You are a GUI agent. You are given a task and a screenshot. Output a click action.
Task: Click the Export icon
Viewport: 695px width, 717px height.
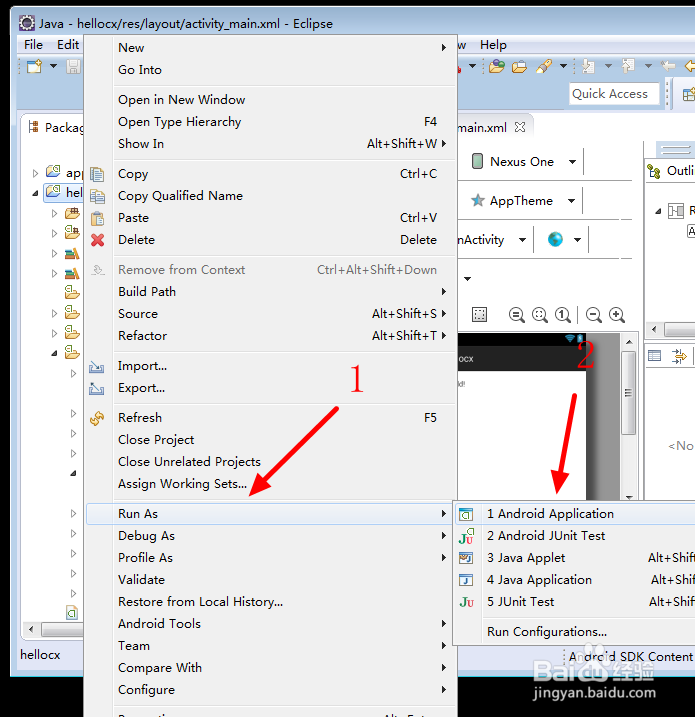tap(96, 388)
